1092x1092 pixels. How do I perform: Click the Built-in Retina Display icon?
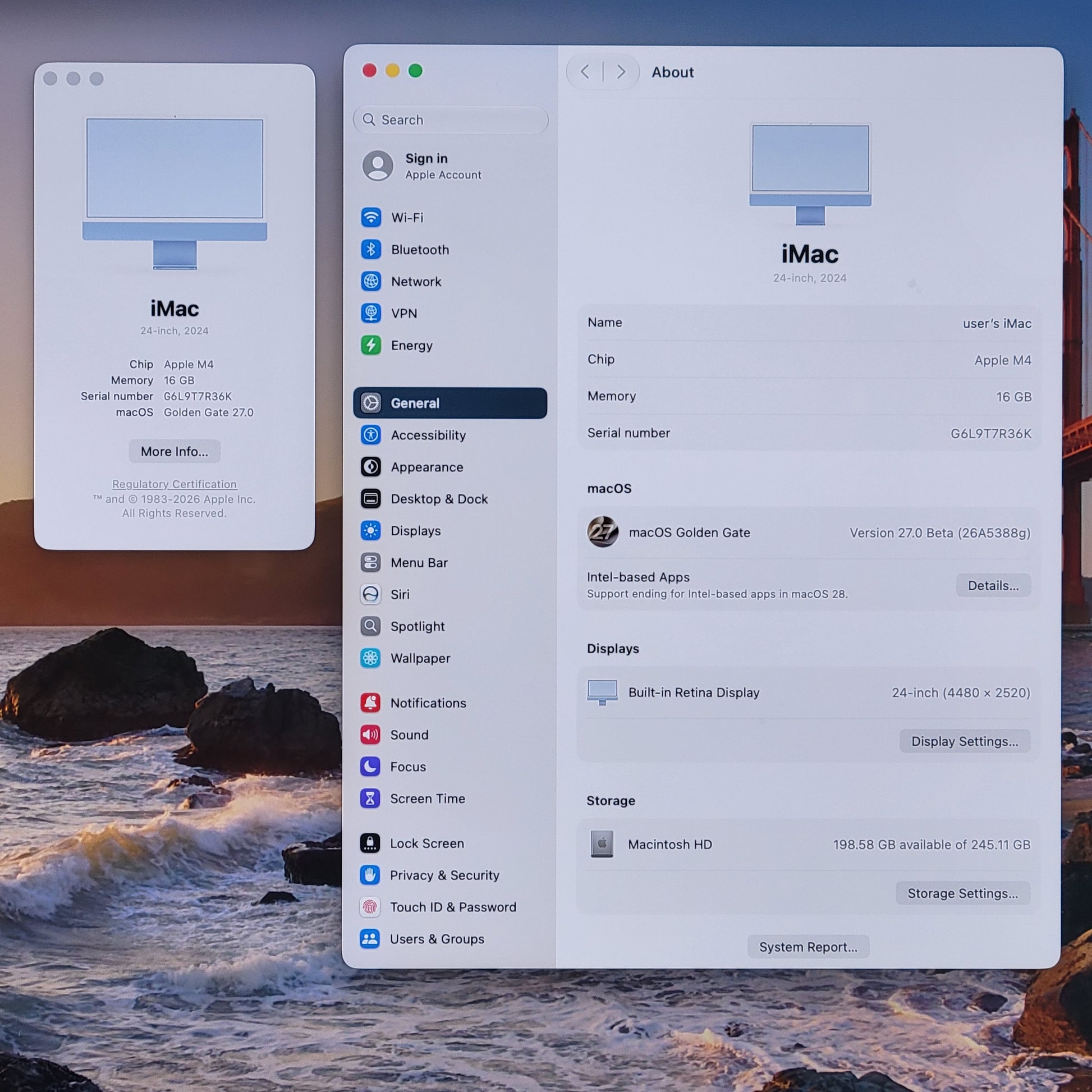tap(603, 692)
